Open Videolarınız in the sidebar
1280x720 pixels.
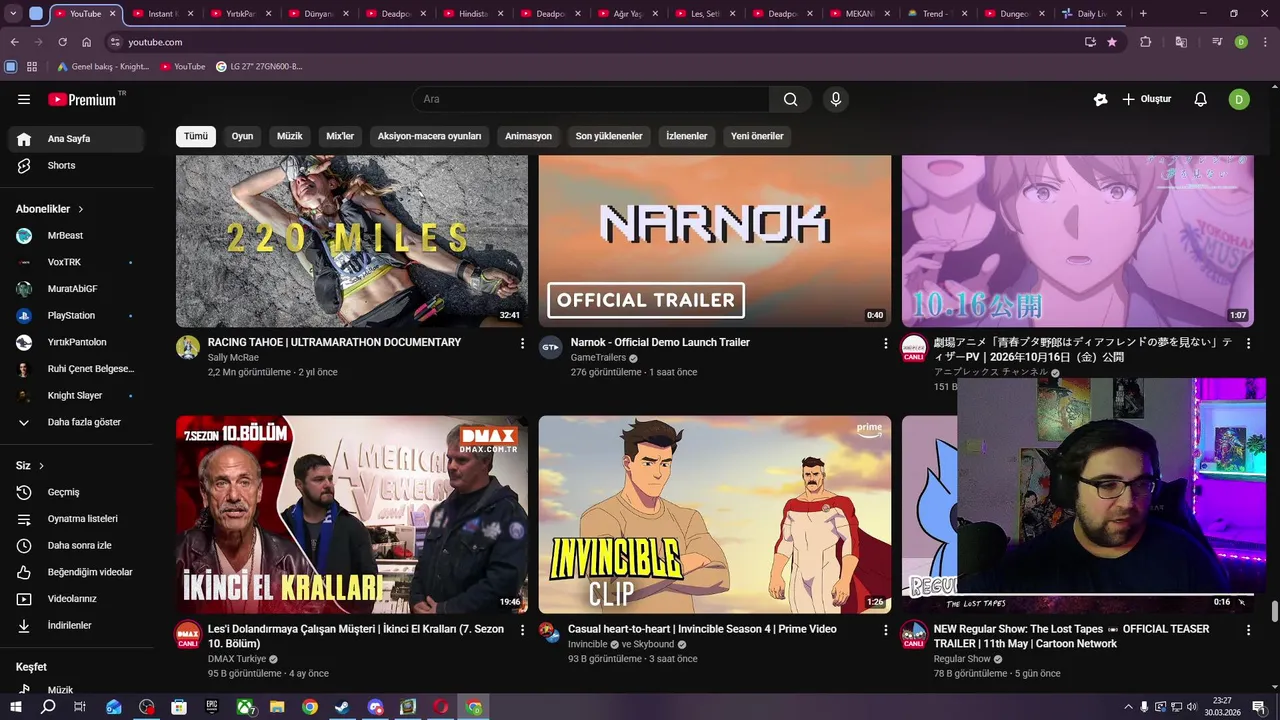76,599
